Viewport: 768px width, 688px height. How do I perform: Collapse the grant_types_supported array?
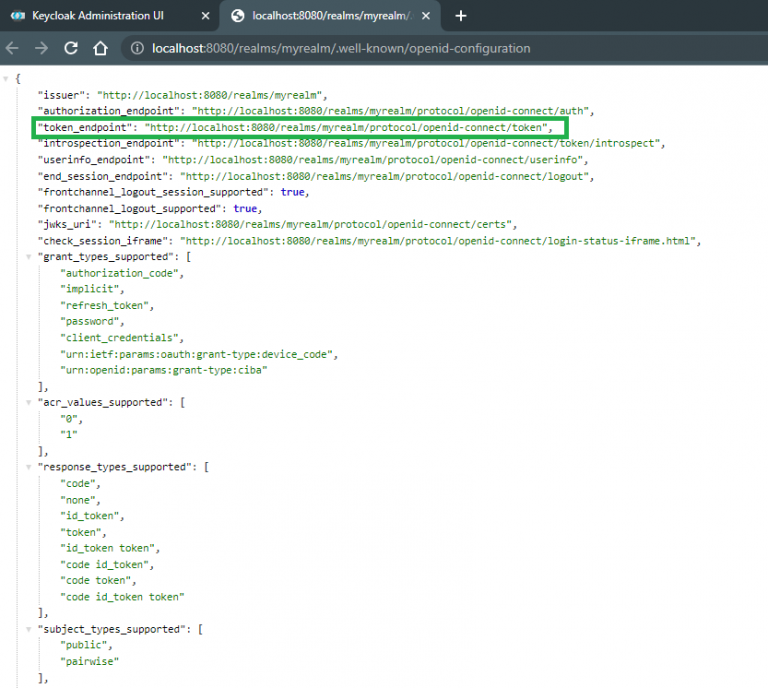[x=28, y=257]
